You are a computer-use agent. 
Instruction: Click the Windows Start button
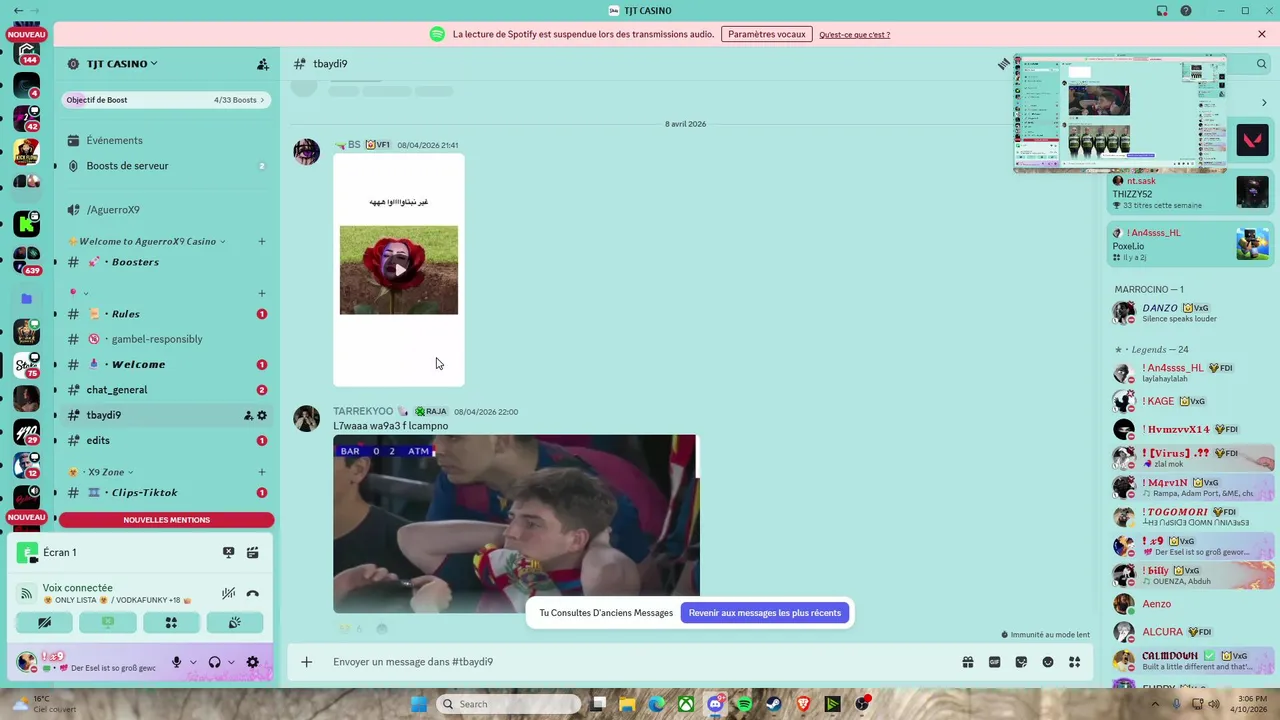420,704
